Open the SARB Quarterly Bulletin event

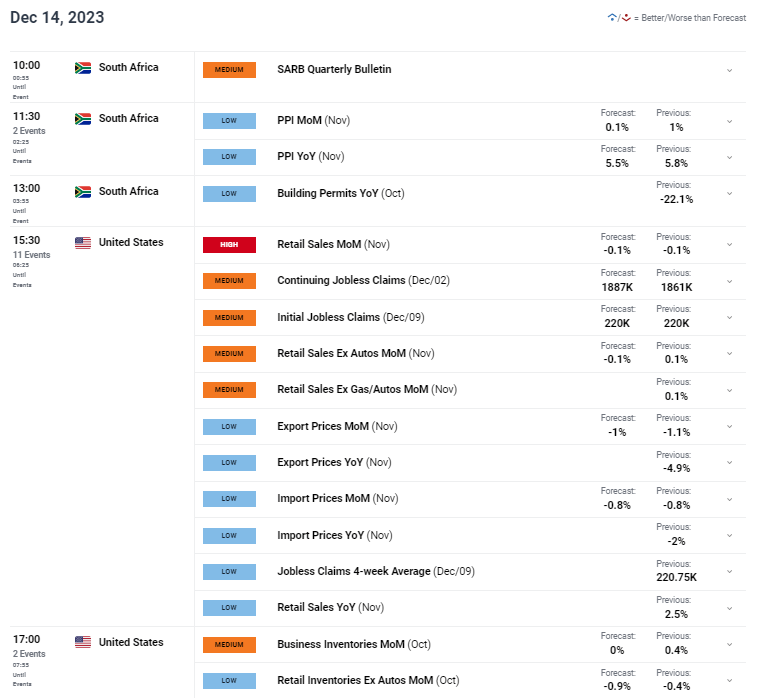(x=334, y=70)
